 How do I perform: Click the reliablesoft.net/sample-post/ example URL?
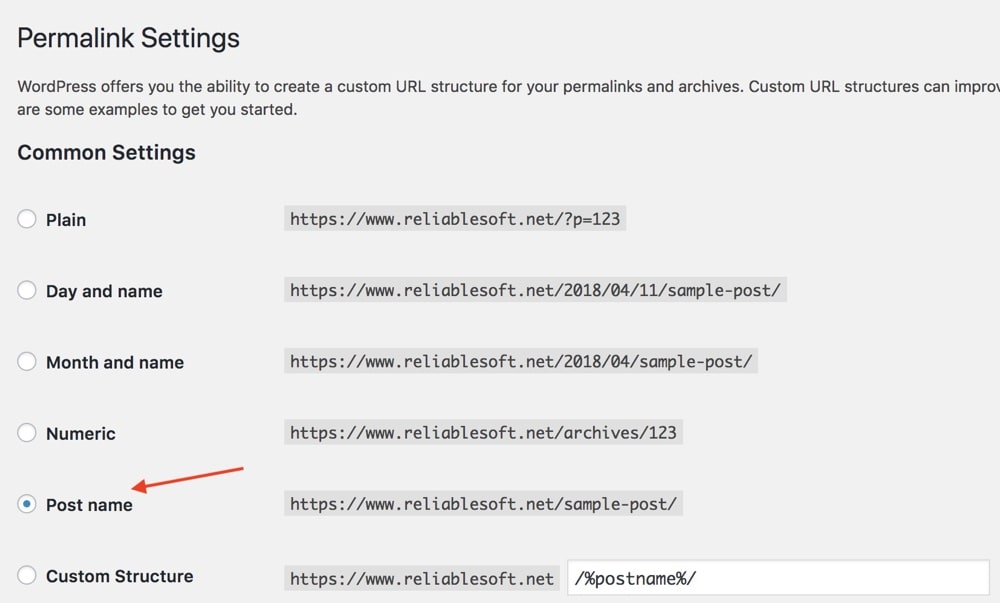tap(483, 504)
